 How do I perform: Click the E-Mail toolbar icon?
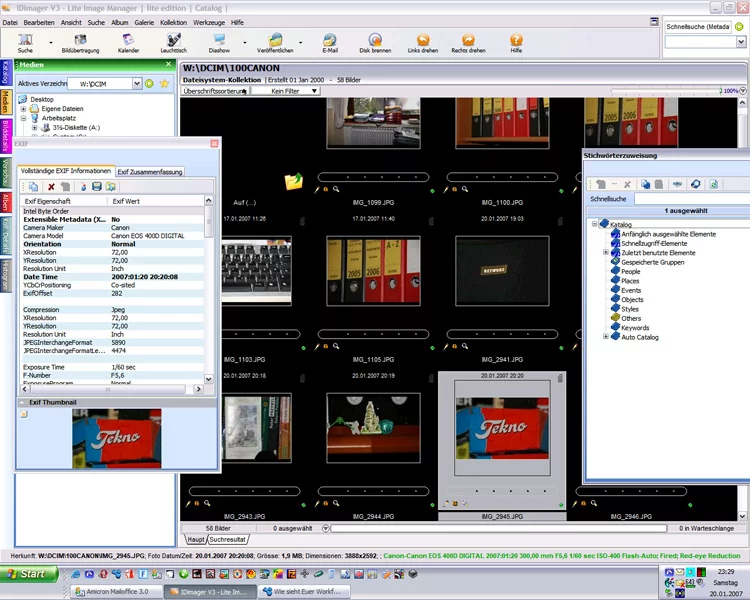[330, 43]
